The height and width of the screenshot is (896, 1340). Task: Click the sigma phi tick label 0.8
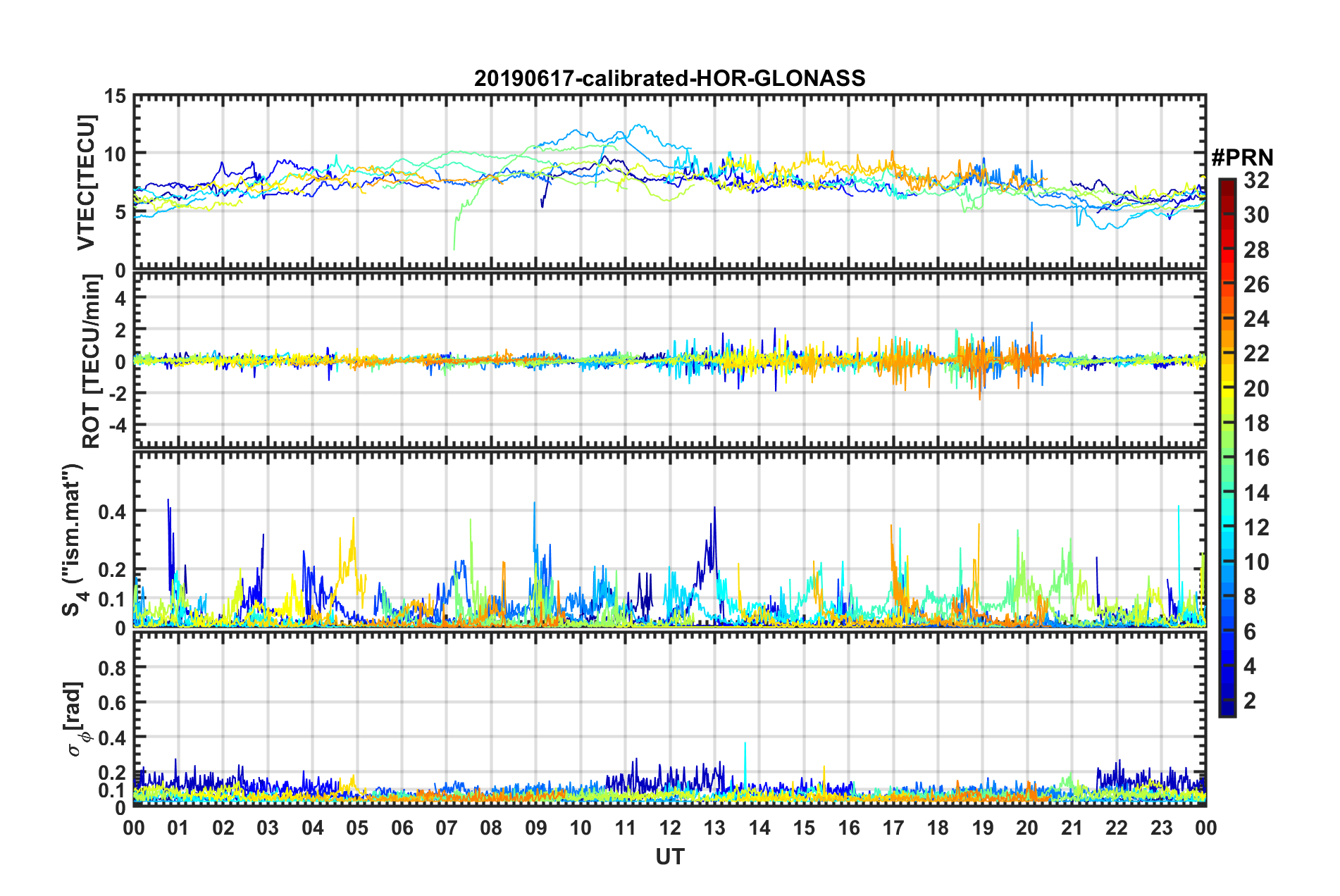point(112,667)
